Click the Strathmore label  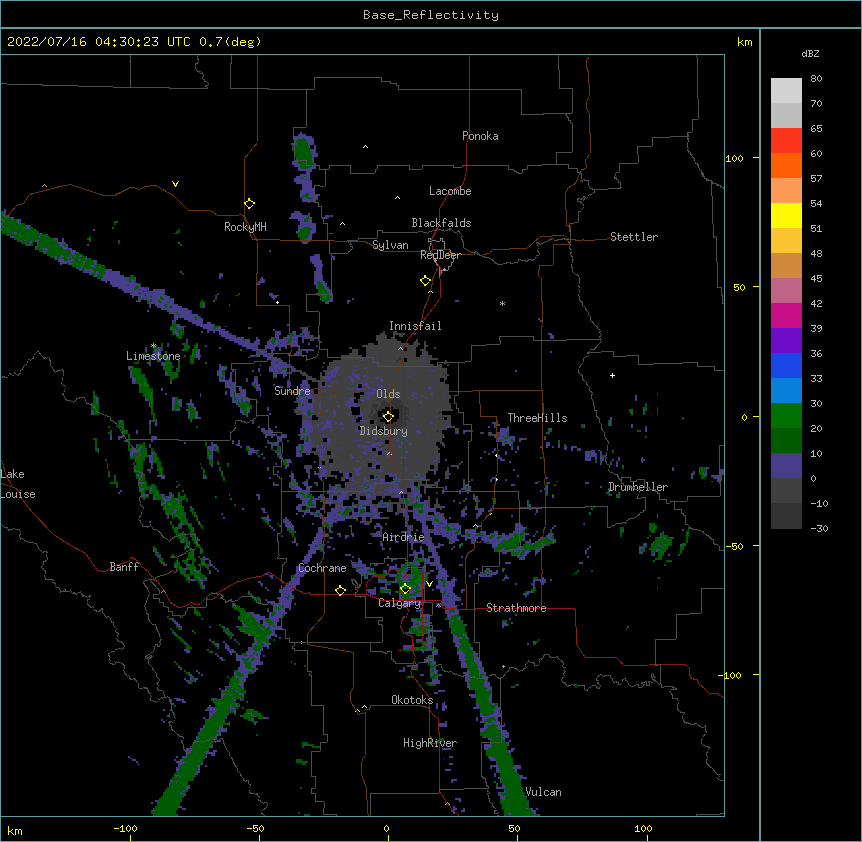(x=516, y=608)
